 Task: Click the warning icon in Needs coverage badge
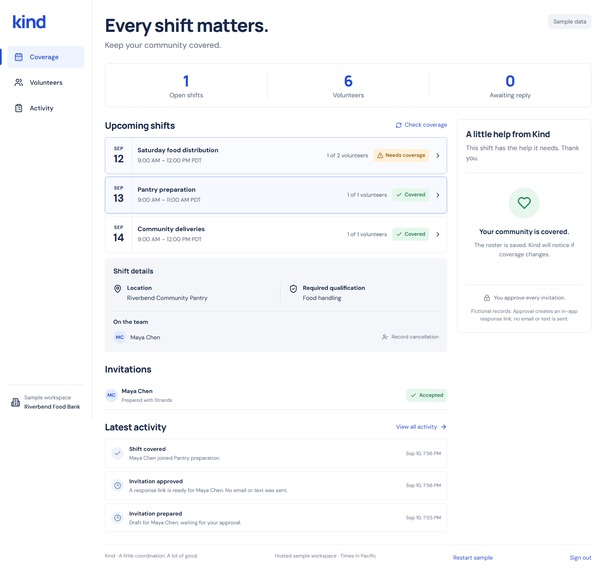(380, 155)
